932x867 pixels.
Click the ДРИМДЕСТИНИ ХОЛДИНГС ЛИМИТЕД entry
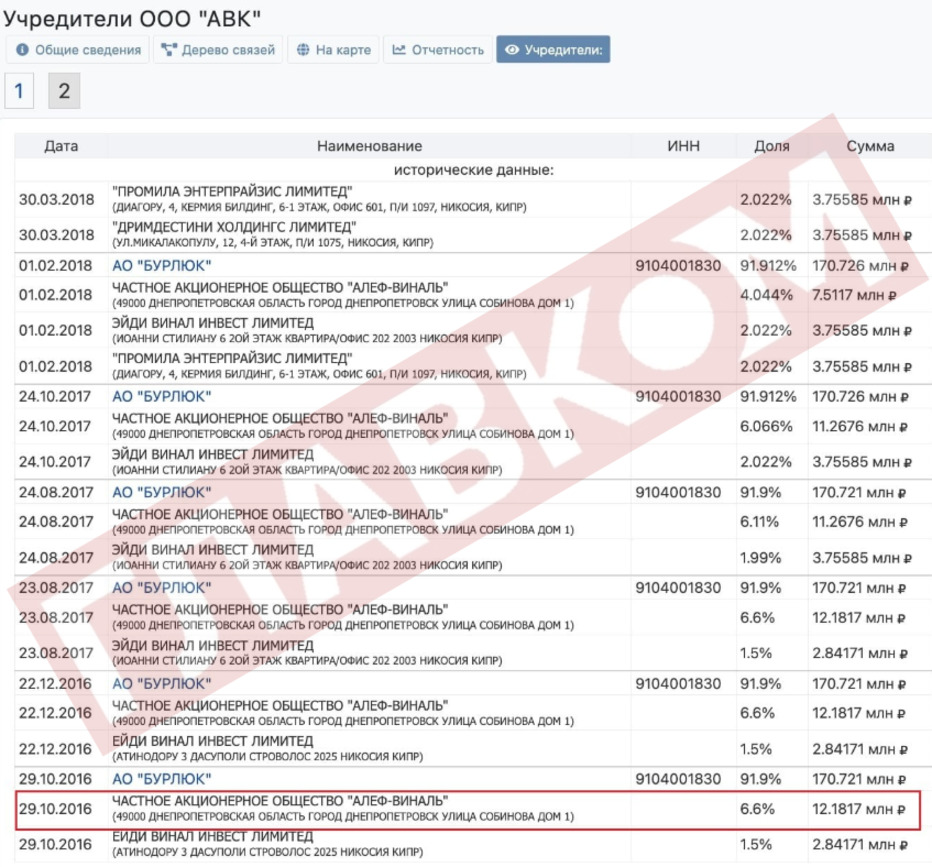tap(234, 227)
